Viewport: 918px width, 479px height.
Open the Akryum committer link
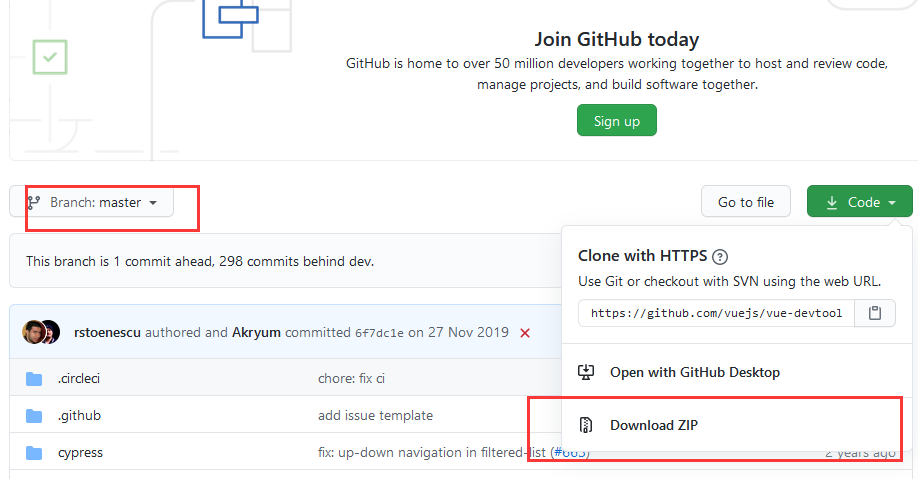tap(256, 333)
